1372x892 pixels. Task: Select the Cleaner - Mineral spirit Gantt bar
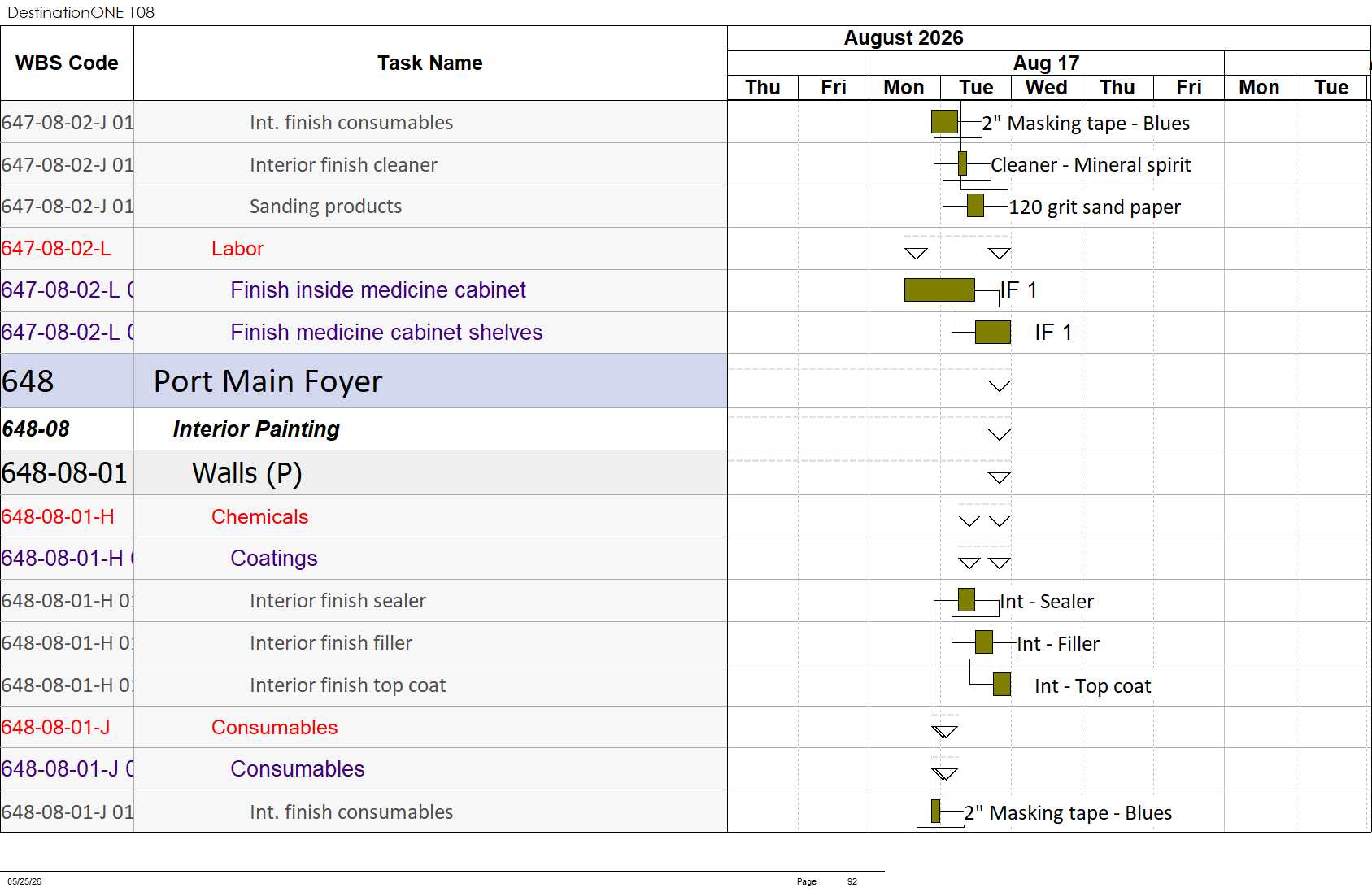point(963,163)
